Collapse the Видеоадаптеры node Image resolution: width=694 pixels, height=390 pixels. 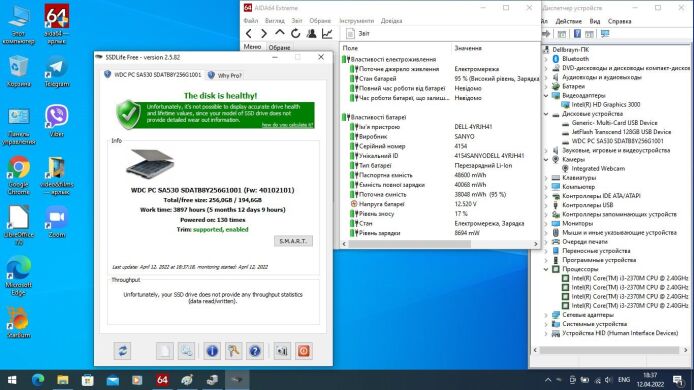click(546, 96)
